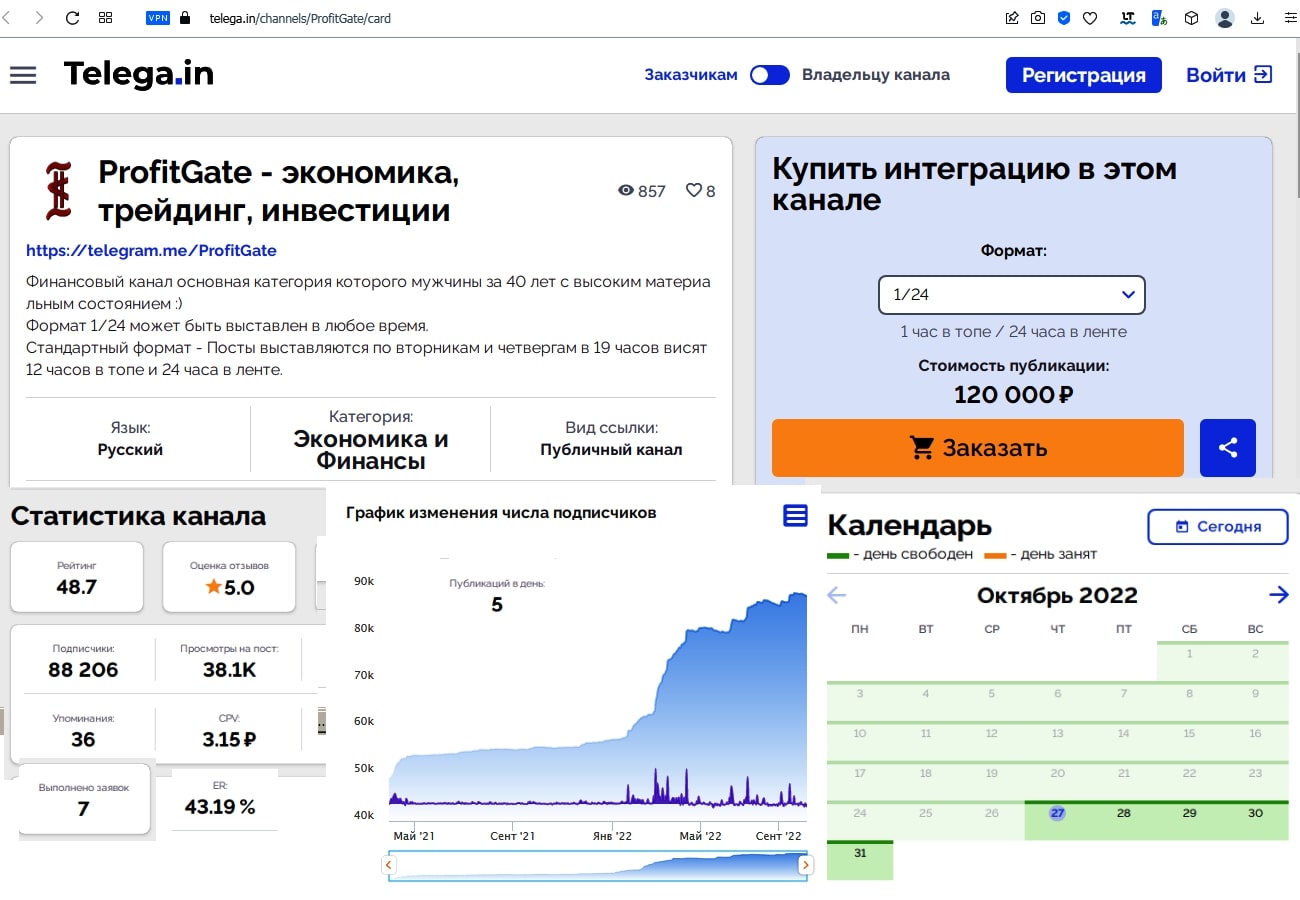Open the browser easy setup menu
1300x900 pixels.
pyautogui.click(x=1290, y=18)
